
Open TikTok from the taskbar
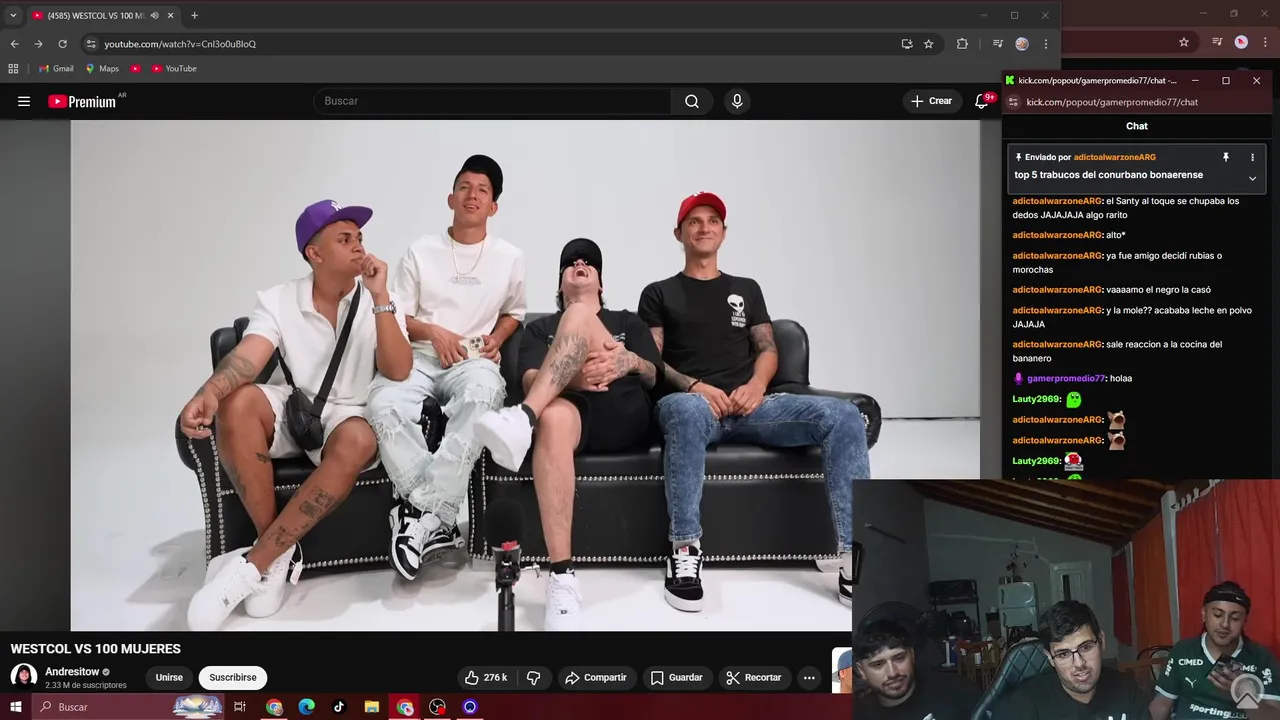pos(339,707)
